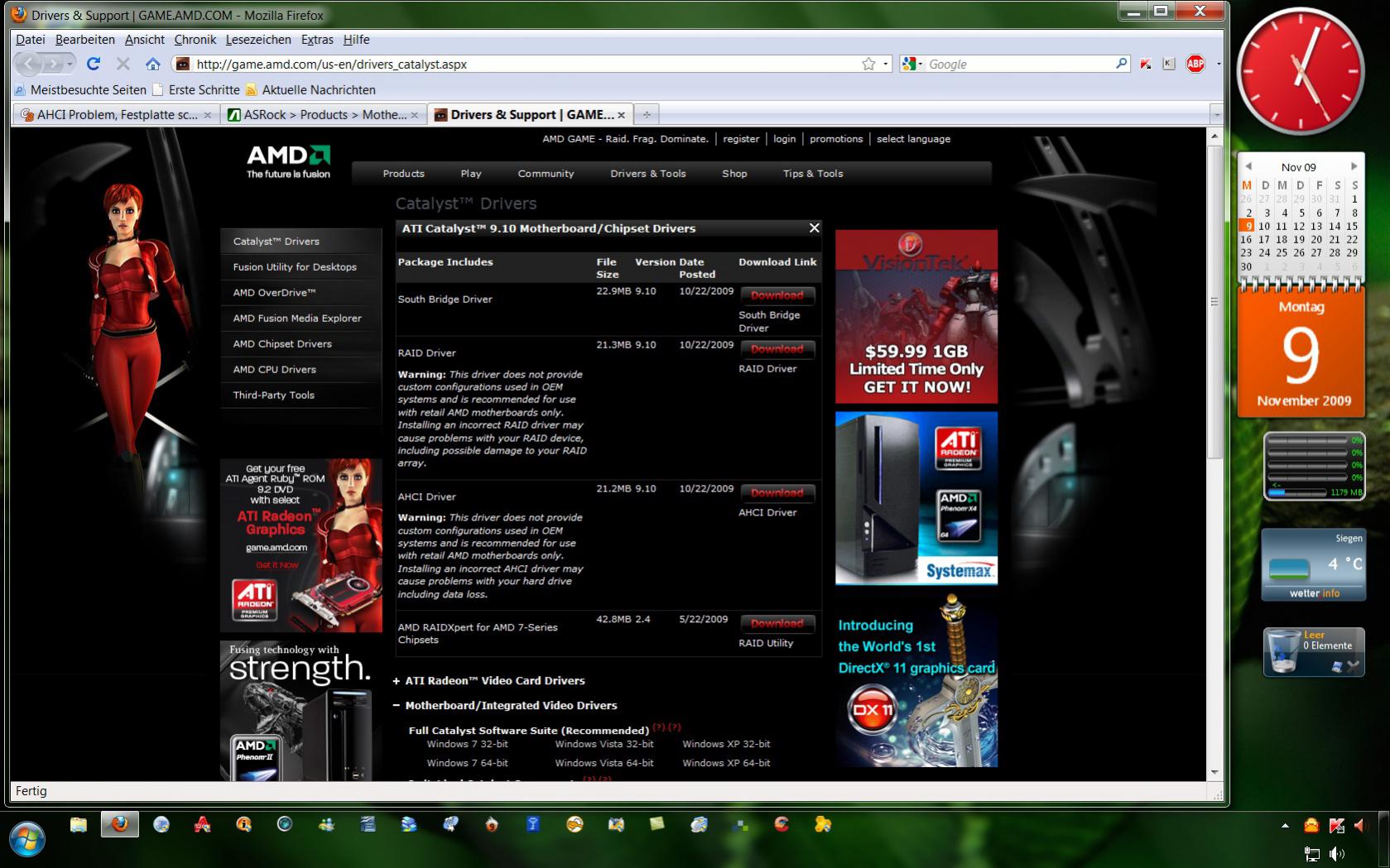Click the Adblock Plus icon

(1195, 64)
